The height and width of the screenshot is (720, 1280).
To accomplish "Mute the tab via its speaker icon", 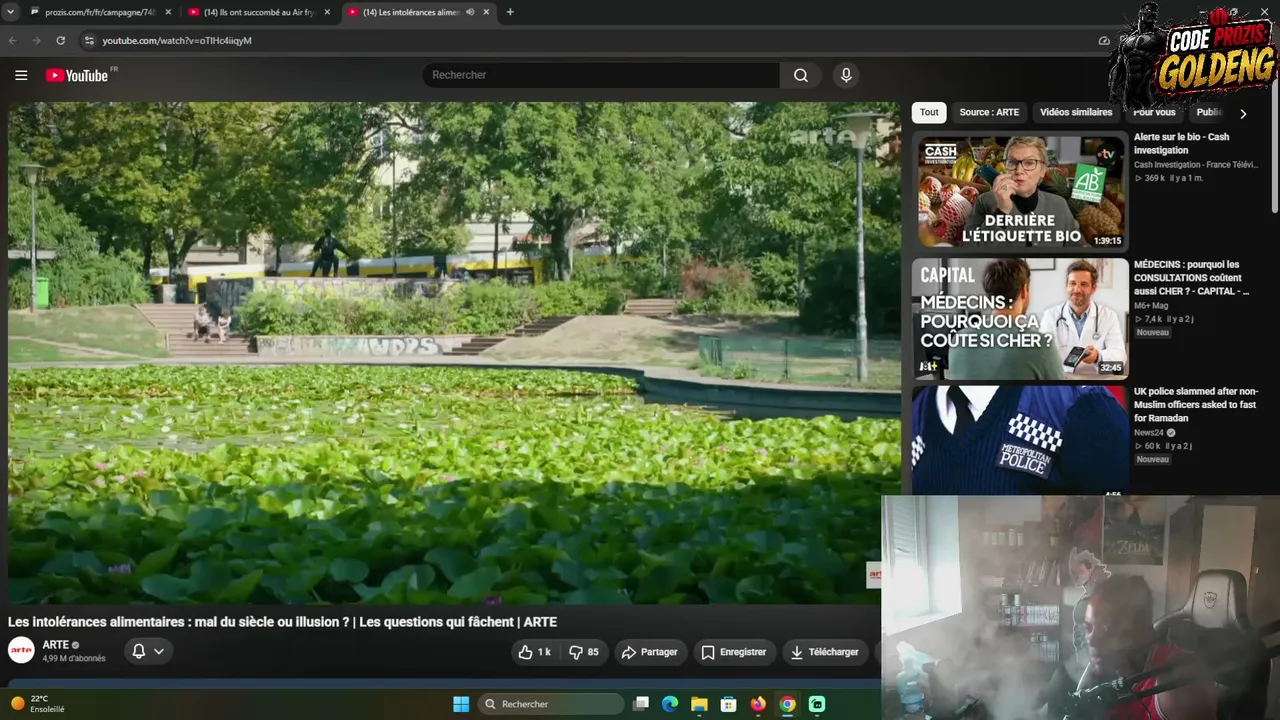I will point(470,12).
